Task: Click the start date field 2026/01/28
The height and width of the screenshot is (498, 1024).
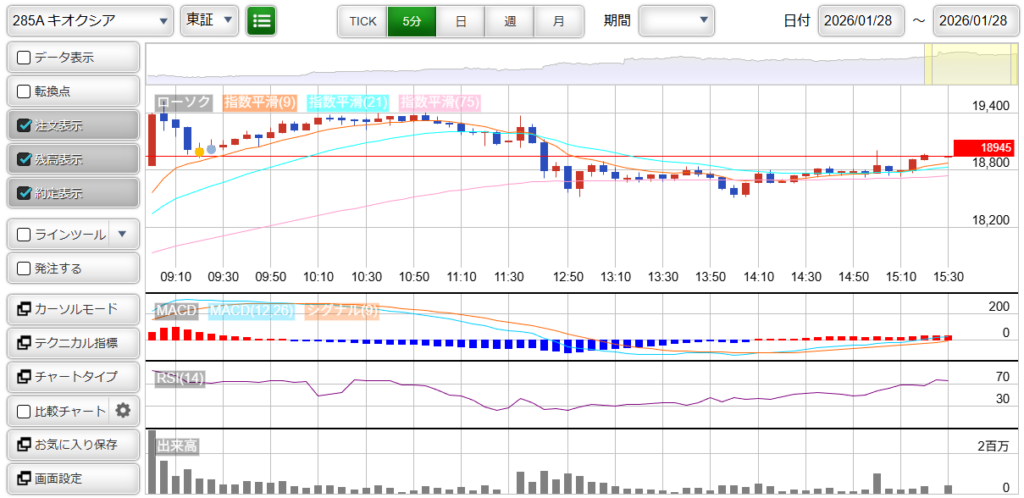Action: (861, 20)
